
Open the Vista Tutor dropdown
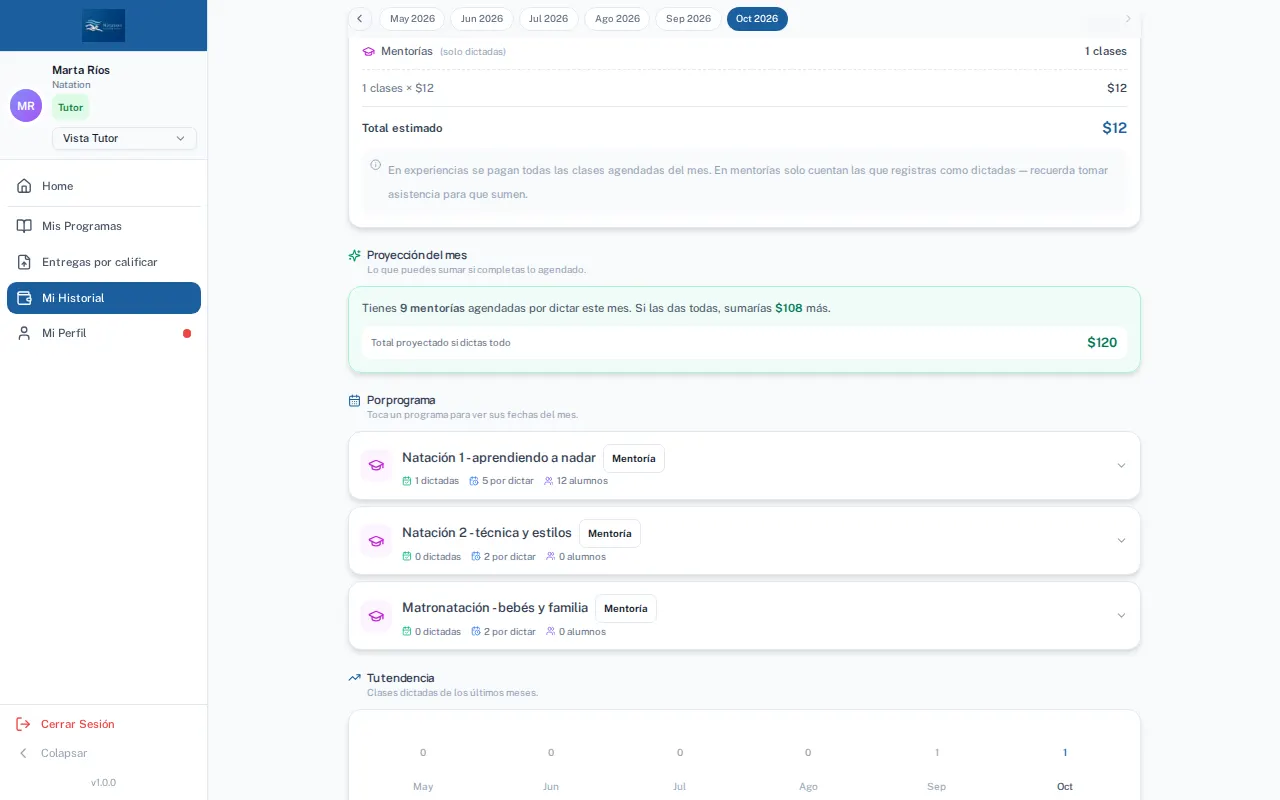(x=124, y=138)
